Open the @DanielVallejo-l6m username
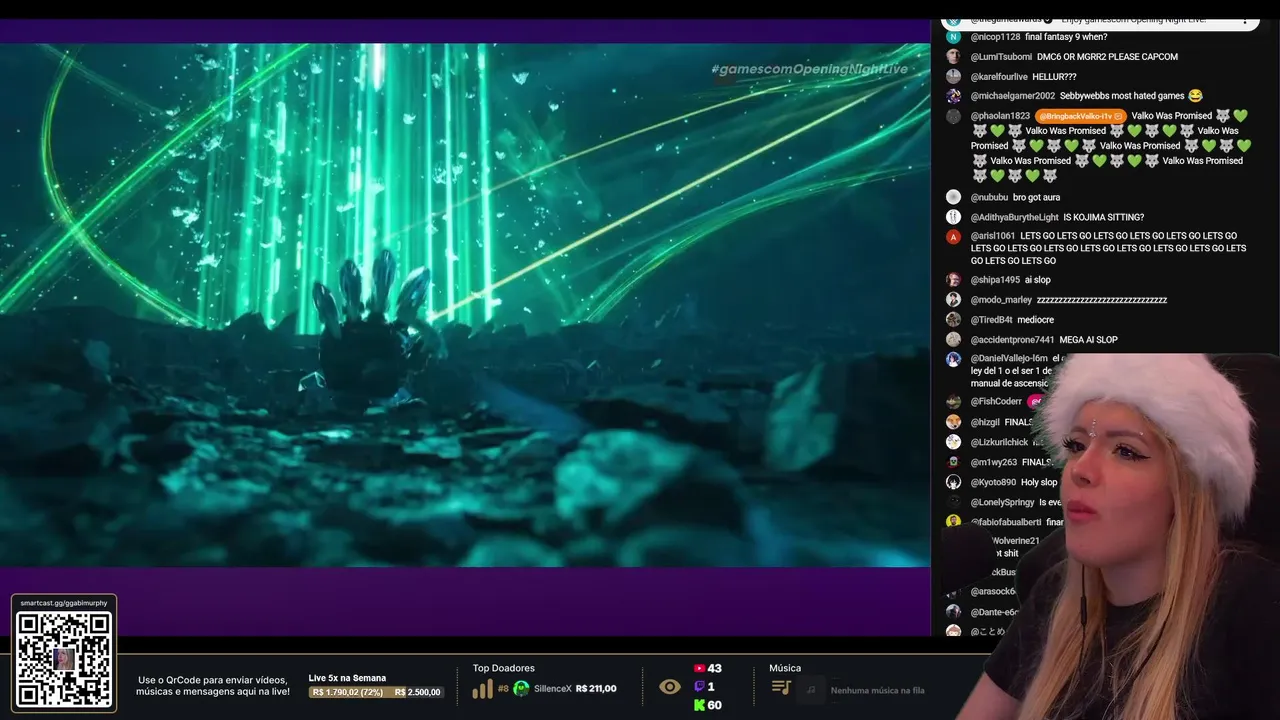 (x=1009, y=358)
